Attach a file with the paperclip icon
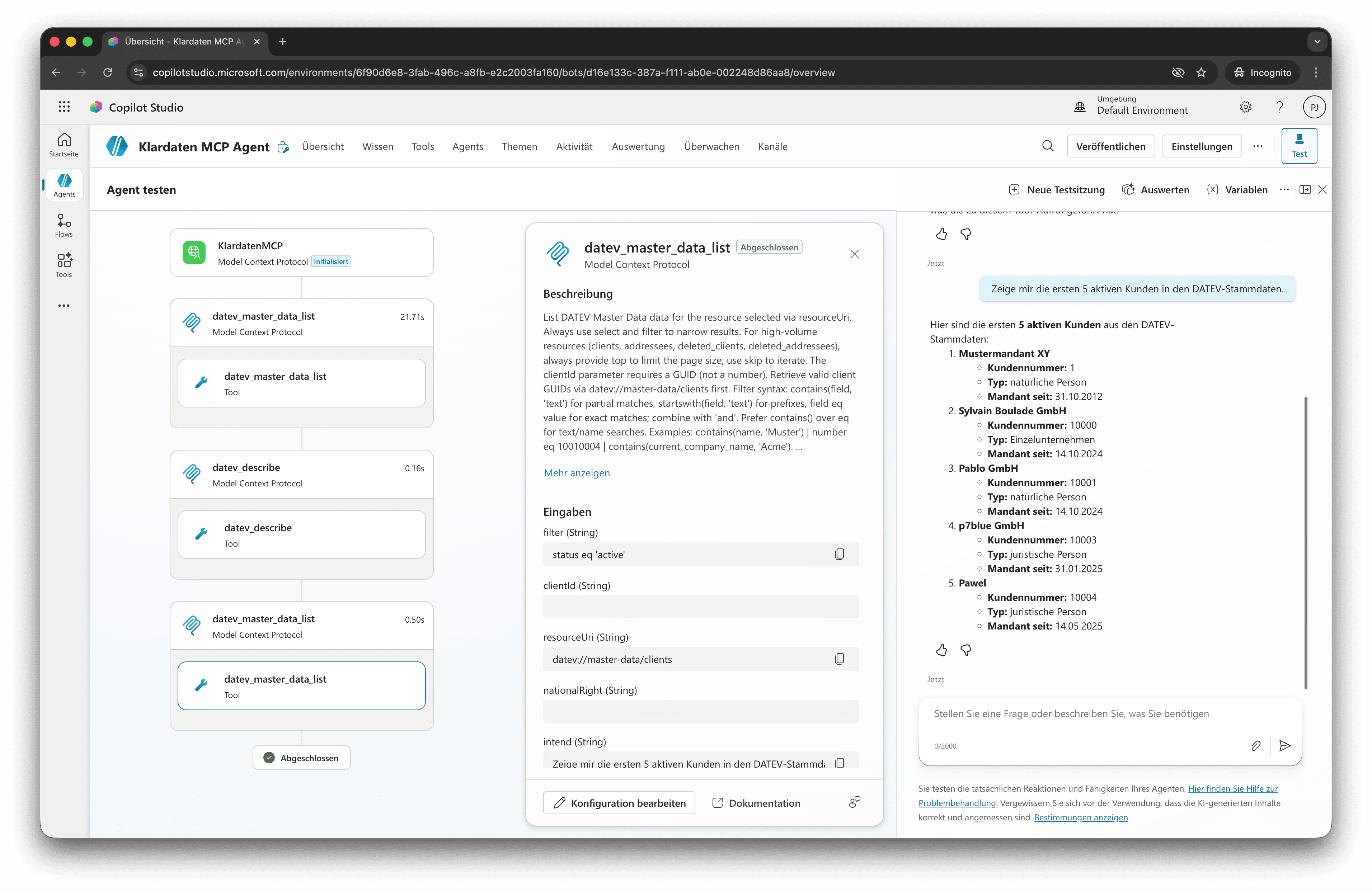This screenshot has height=891, width=1372. point(1255,746)
